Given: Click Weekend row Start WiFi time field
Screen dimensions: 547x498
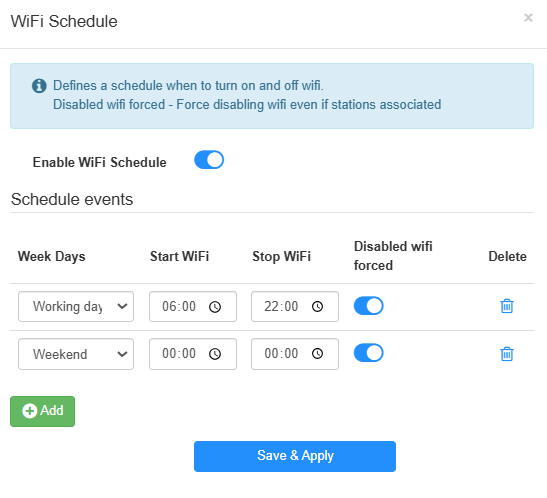Looking at the screenshot, I should tap(193, 354).
